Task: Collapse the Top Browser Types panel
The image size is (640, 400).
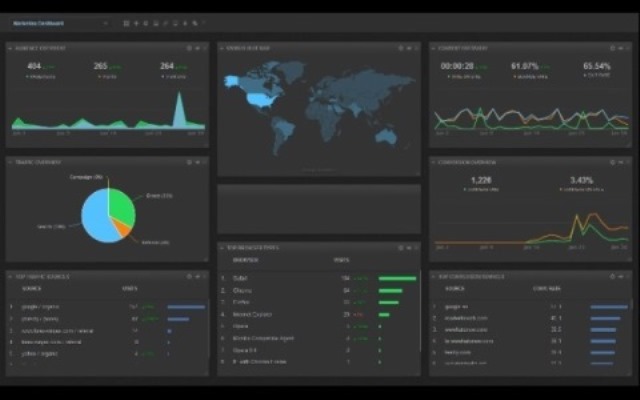Action: (222, 248)
